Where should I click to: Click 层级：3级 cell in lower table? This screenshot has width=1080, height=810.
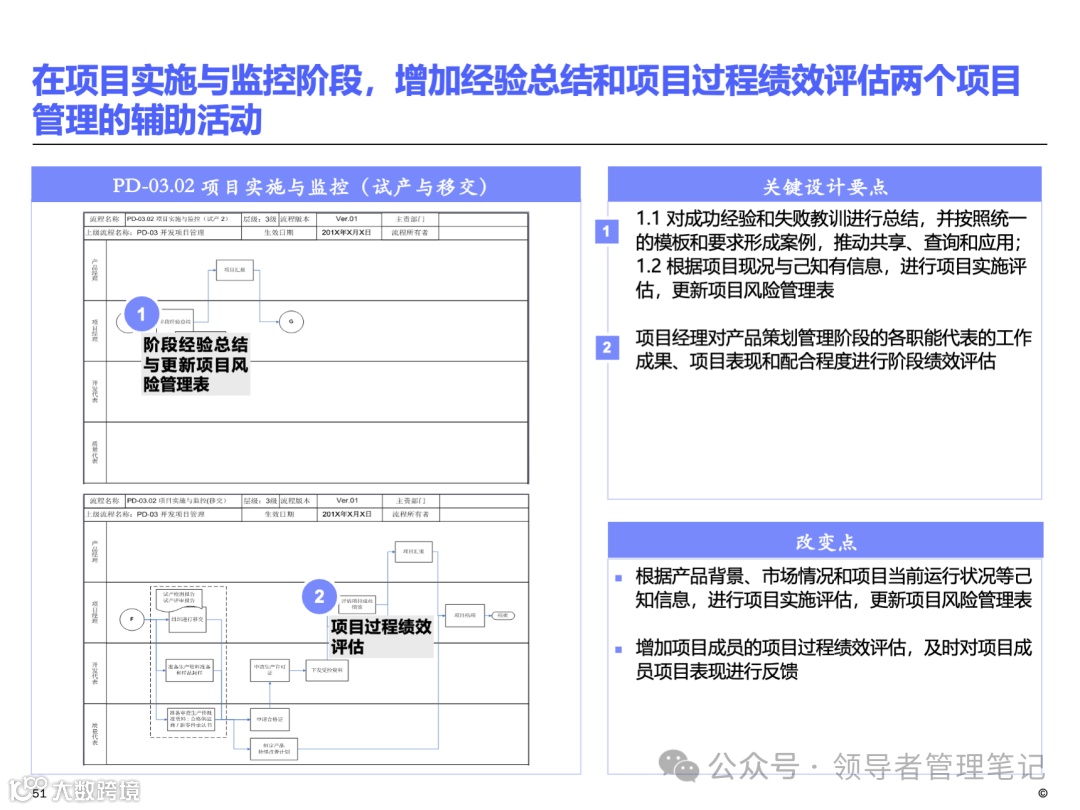tap(260, 501)
